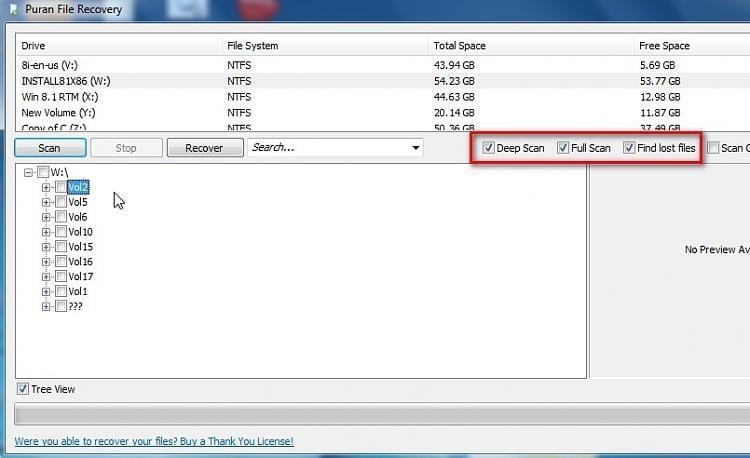Viewport: 750px width, 458px height.
Task: Select the ??? folder in tree
Action: pyautogui.click(x=75, y=307)
